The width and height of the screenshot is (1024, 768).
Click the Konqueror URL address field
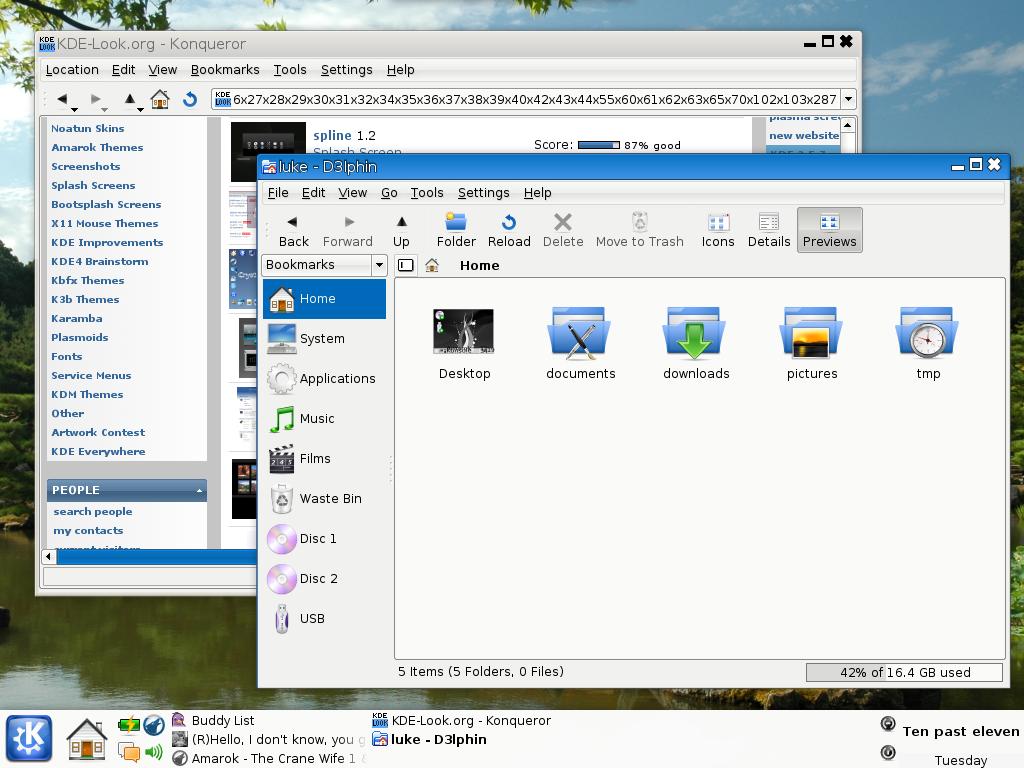[526, 99]
